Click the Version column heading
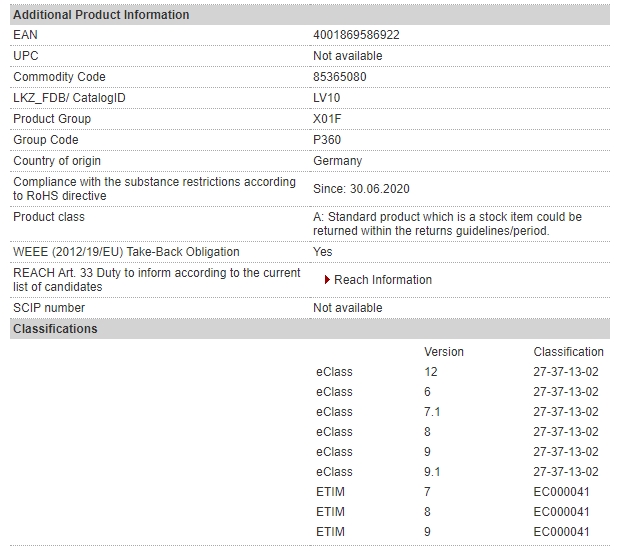Screen dimensions: 619x553 click(x=444, y=352)
